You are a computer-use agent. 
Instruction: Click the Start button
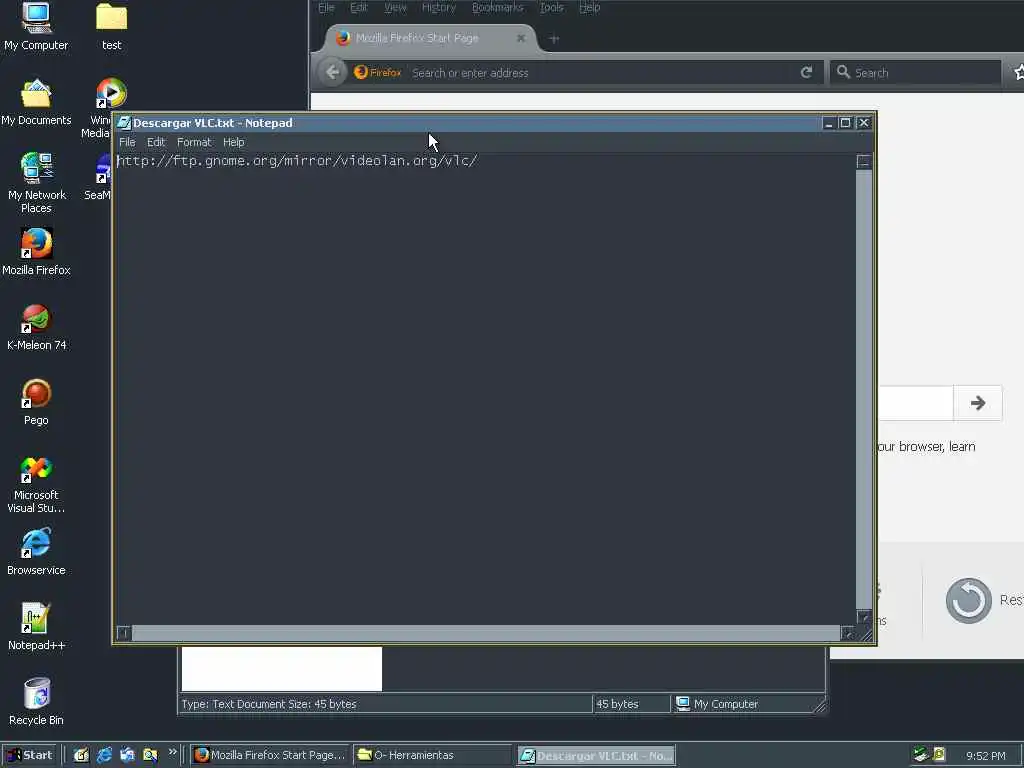coord(29,755)
